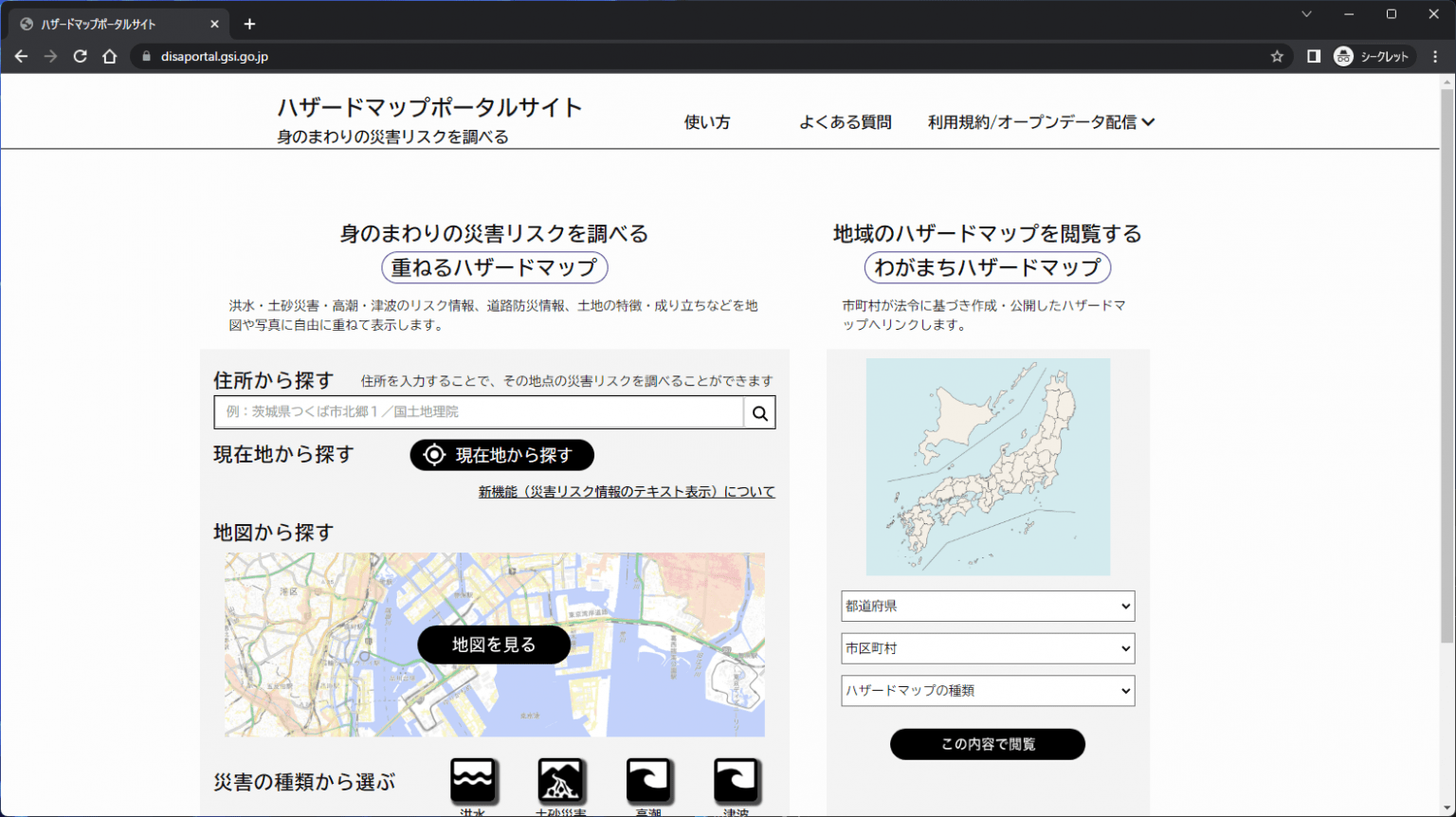Screen dimensions: 1456x817
Task: Choose the storm surge (高潮) icon
Action: point(648,781)
